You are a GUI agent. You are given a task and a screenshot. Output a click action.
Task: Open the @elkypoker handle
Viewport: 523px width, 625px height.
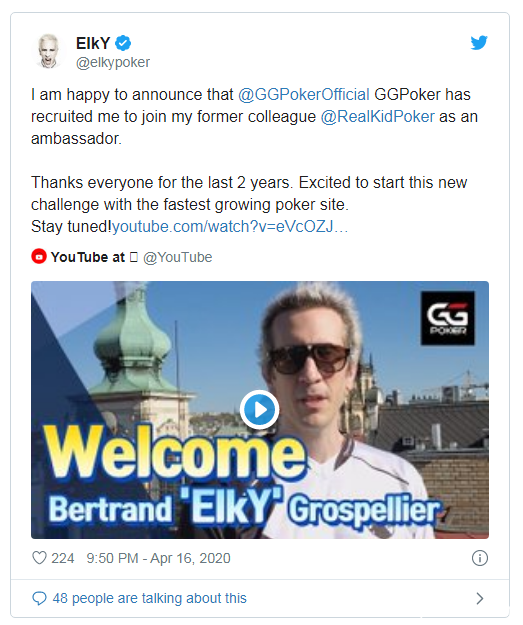113,62
